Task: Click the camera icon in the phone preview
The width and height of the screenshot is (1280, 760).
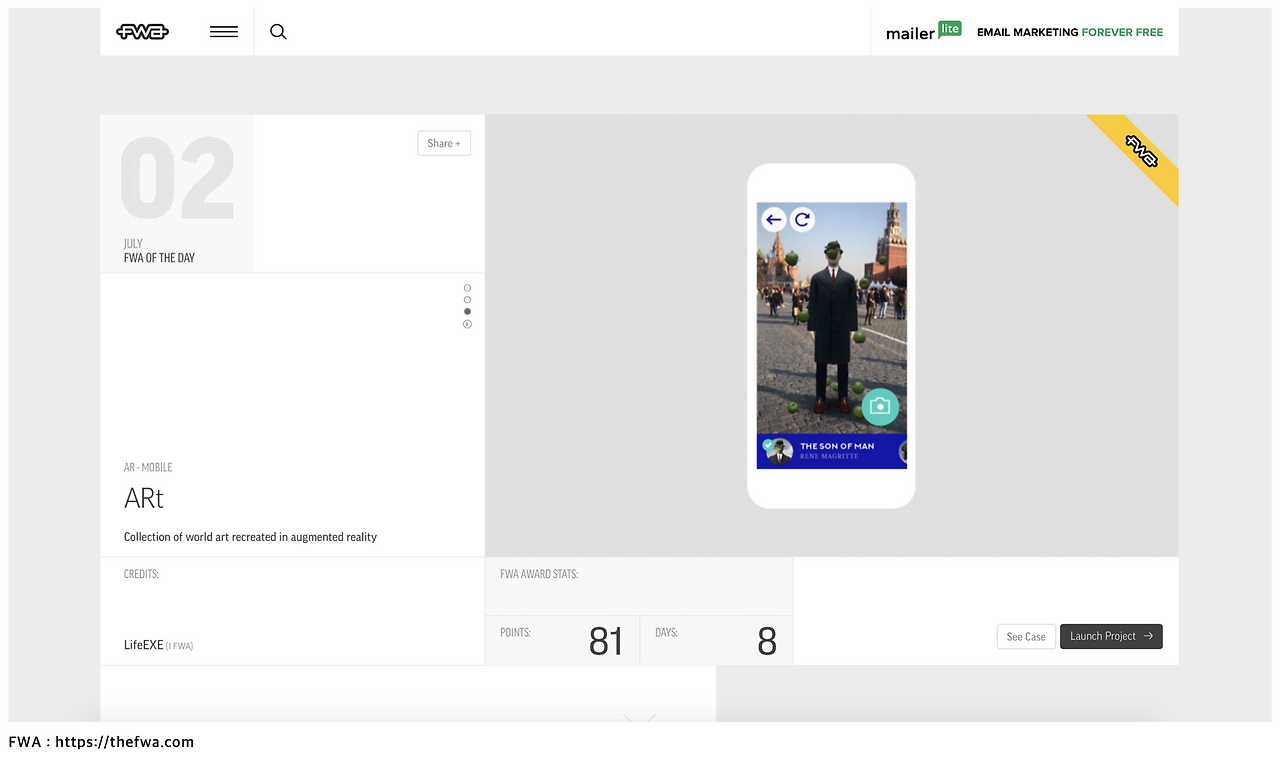Action: 880,406
